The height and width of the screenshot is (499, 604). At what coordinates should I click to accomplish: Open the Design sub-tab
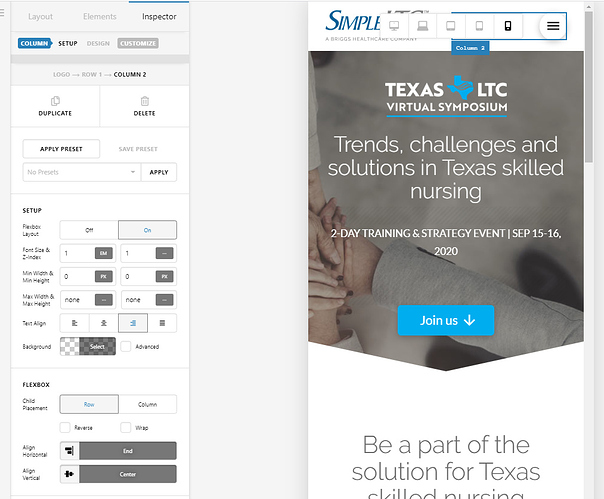(98, 44)
